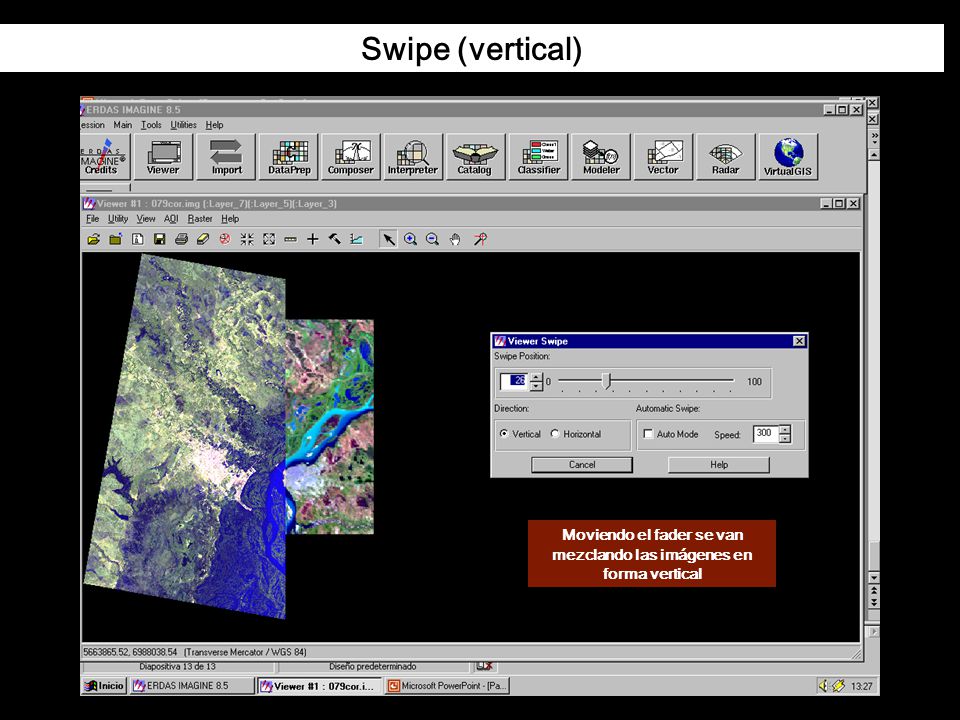
Task: Click the inward arrows zoom-in-by-2 icon
Action: point(247,239)
